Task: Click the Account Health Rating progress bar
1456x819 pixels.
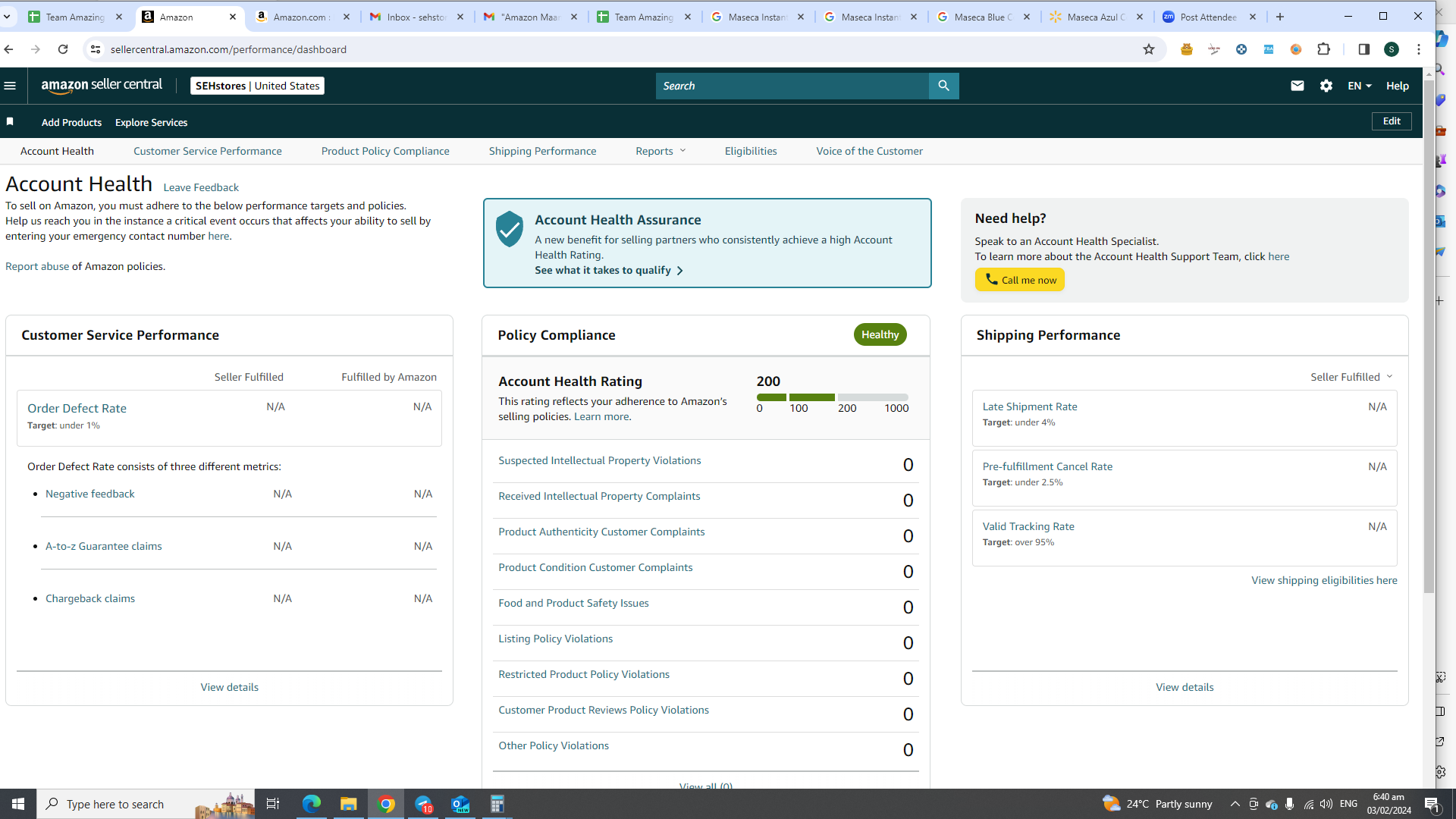Action: point(832,397)
